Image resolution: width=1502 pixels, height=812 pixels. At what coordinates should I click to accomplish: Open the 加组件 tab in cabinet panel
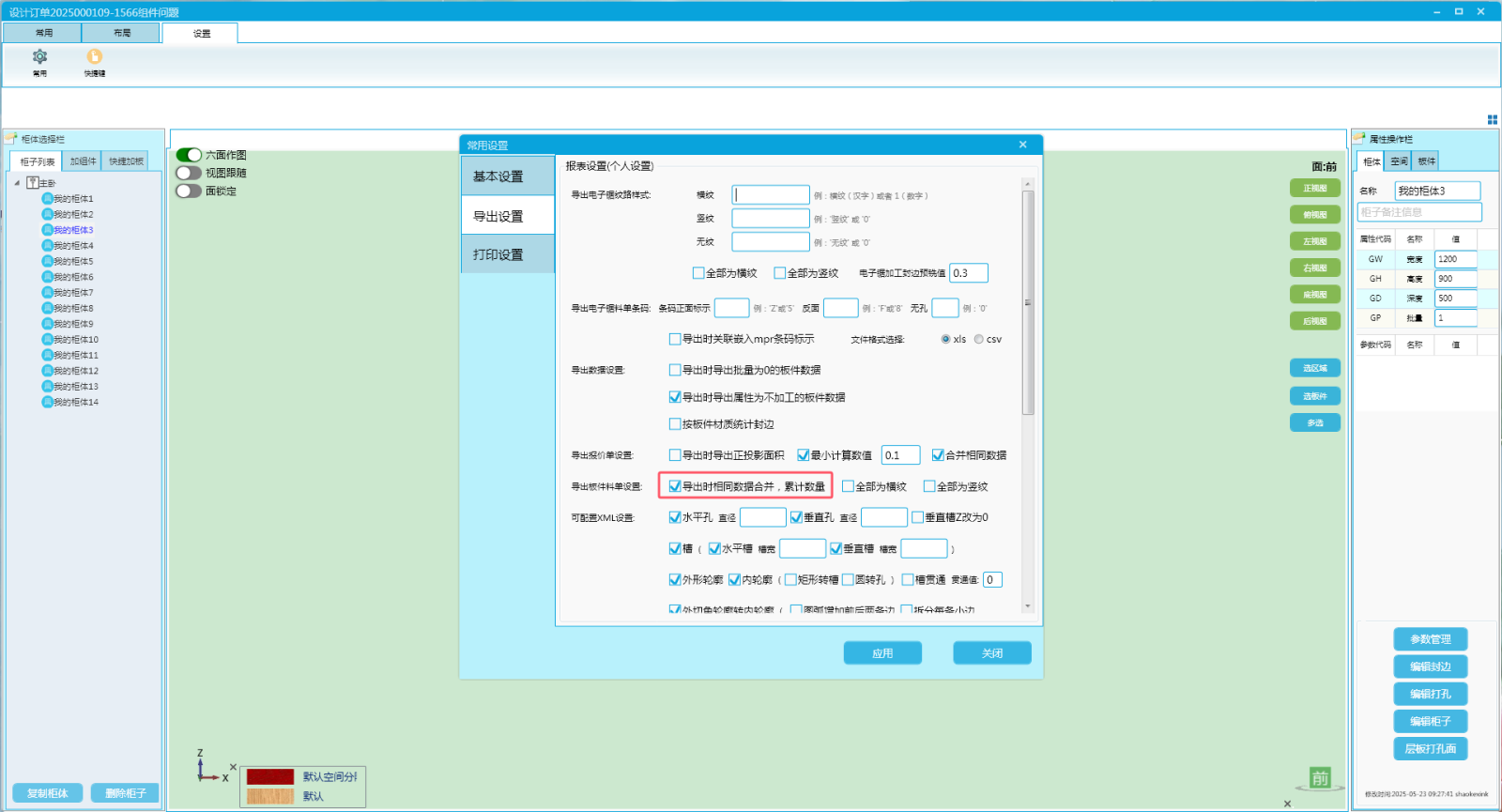(x=83, y=161)
